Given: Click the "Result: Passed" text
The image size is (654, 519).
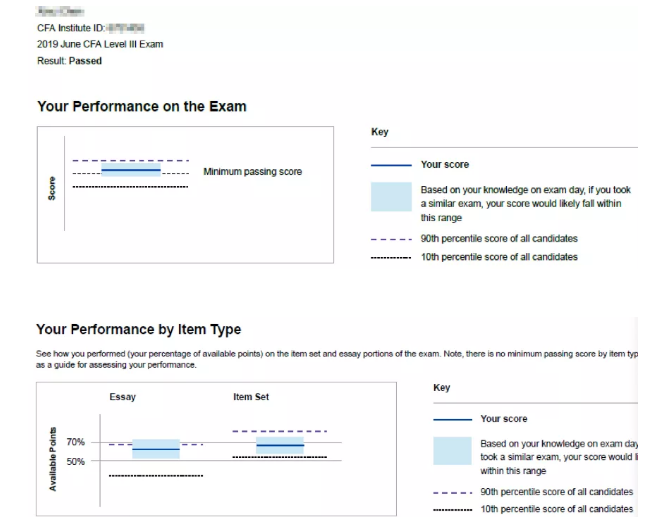Looking at the screenshot, I should pyautogui.click(x=69, y=61).
